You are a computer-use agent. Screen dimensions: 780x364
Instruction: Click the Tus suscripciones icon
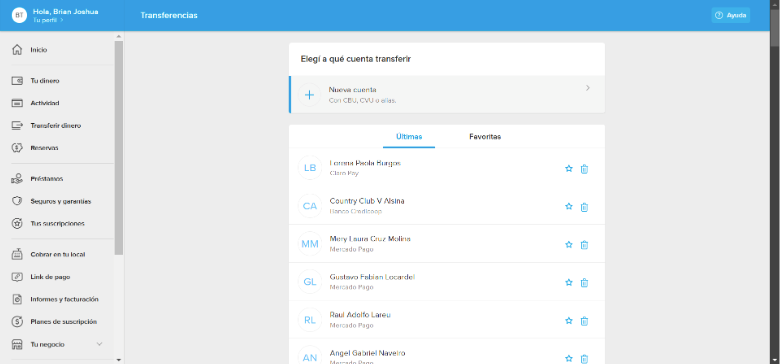pyautogui.click(x=17, y=223)
